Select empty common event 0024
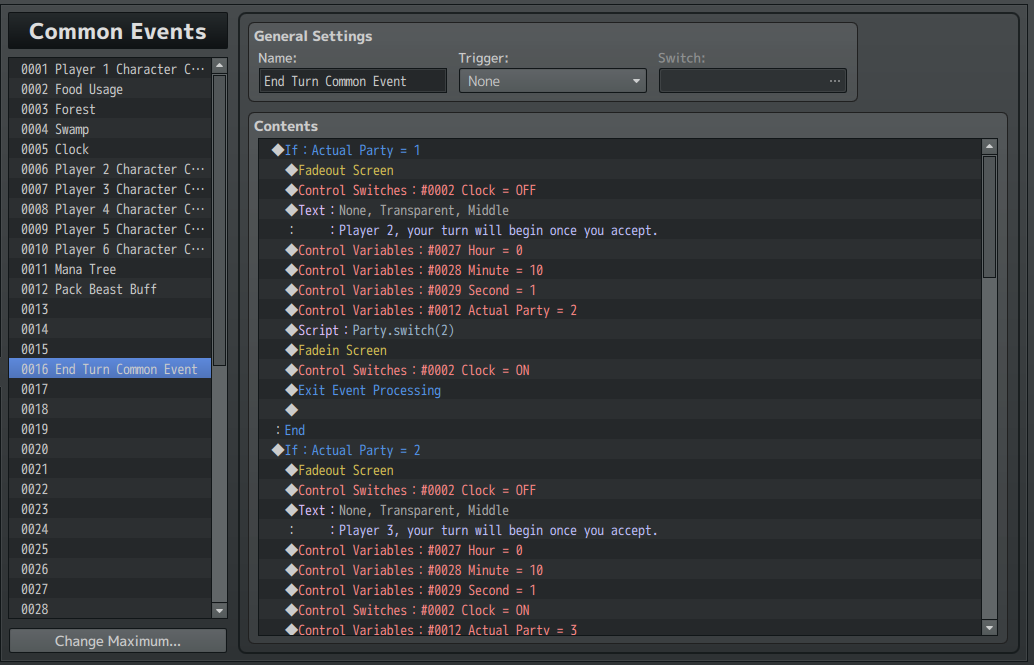Viewport: 1034px width, 665px height. pos(110,529)
